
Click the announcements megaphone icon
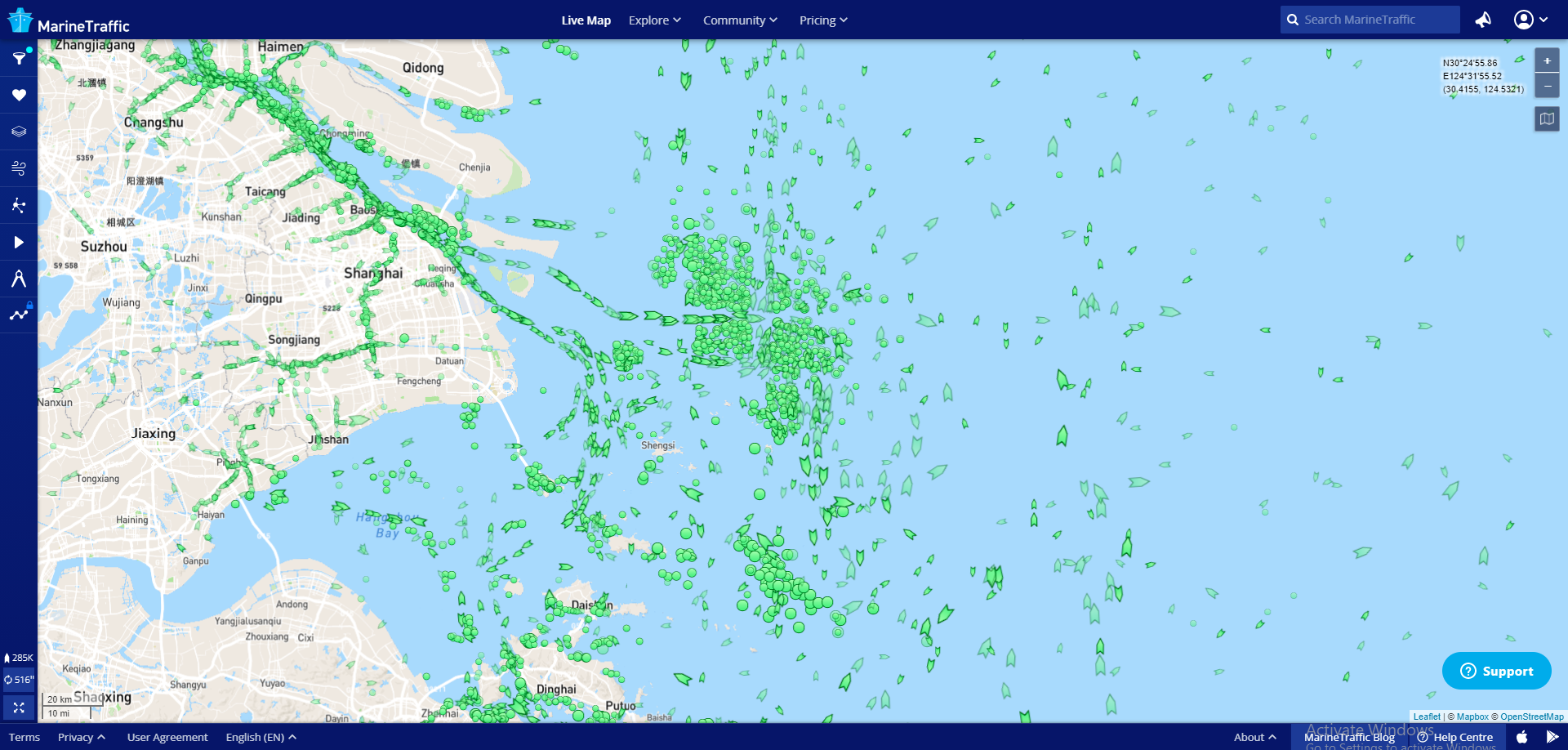[1483, 20]
